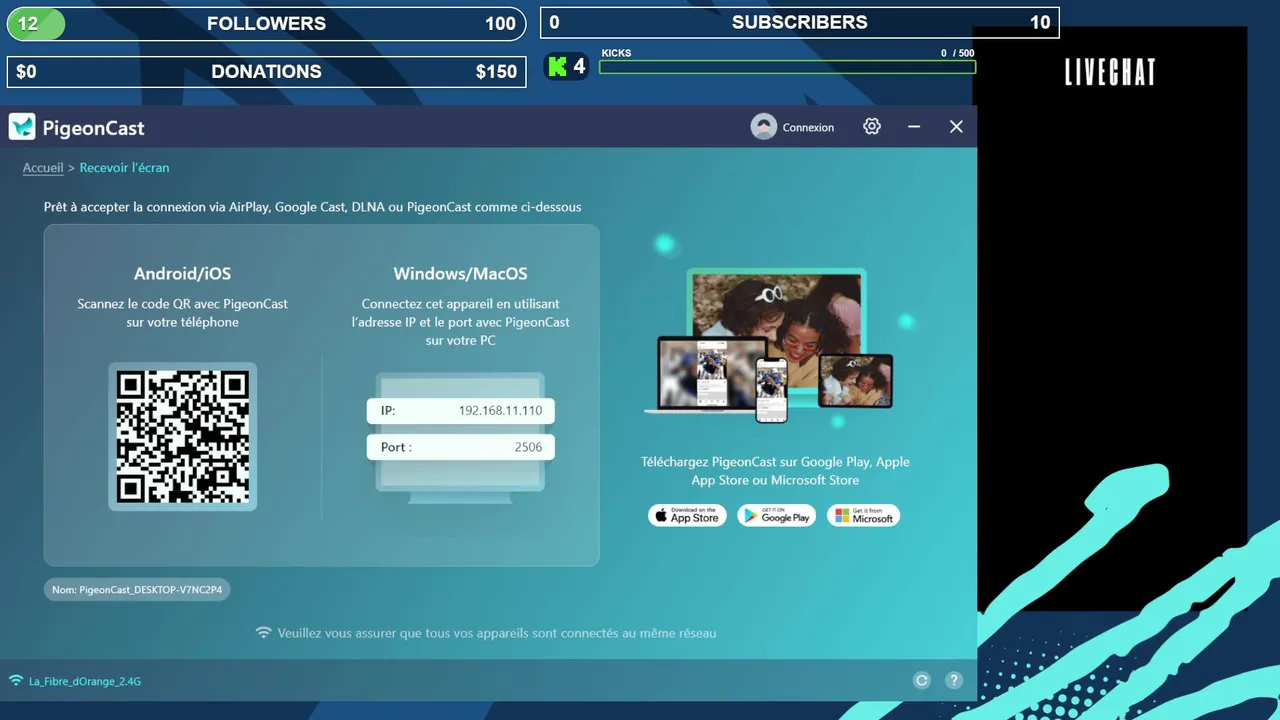Viewport: 1280px width, 720px height.
Task: Click the device name PigeonCast_DESKTOP-V7NC2P4 label
Action: (137, 590)
